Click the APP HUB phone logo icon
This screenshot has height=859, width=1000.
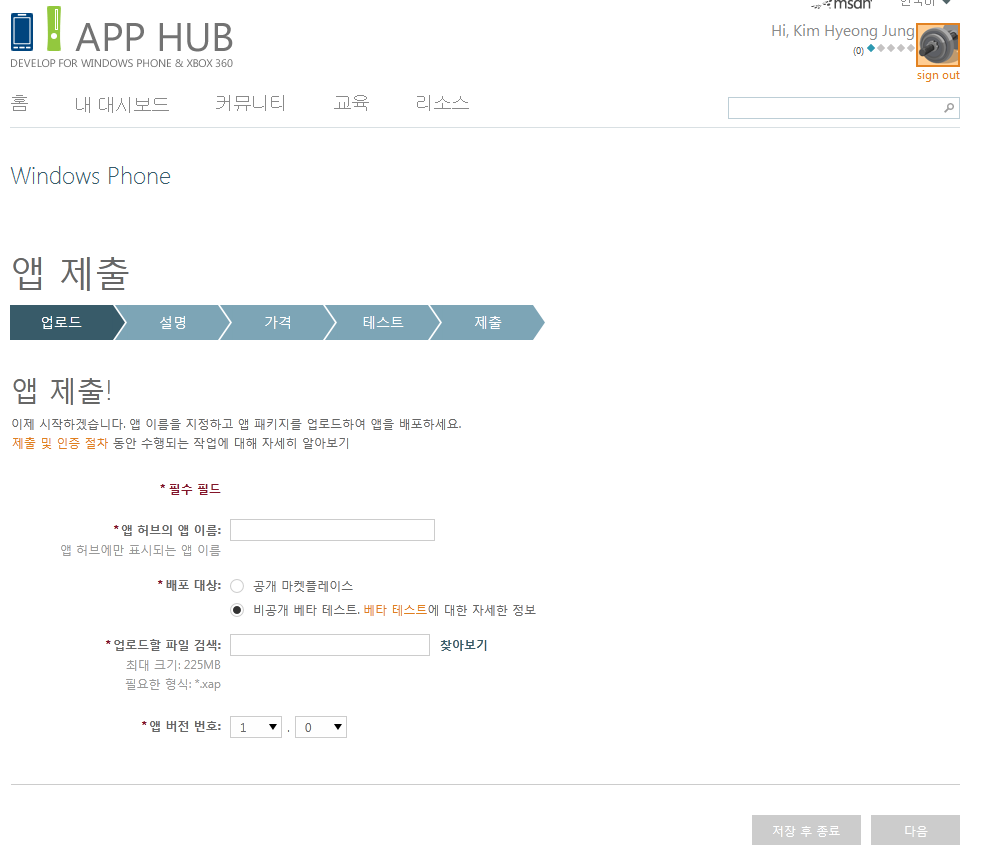[x=22, y=31]
